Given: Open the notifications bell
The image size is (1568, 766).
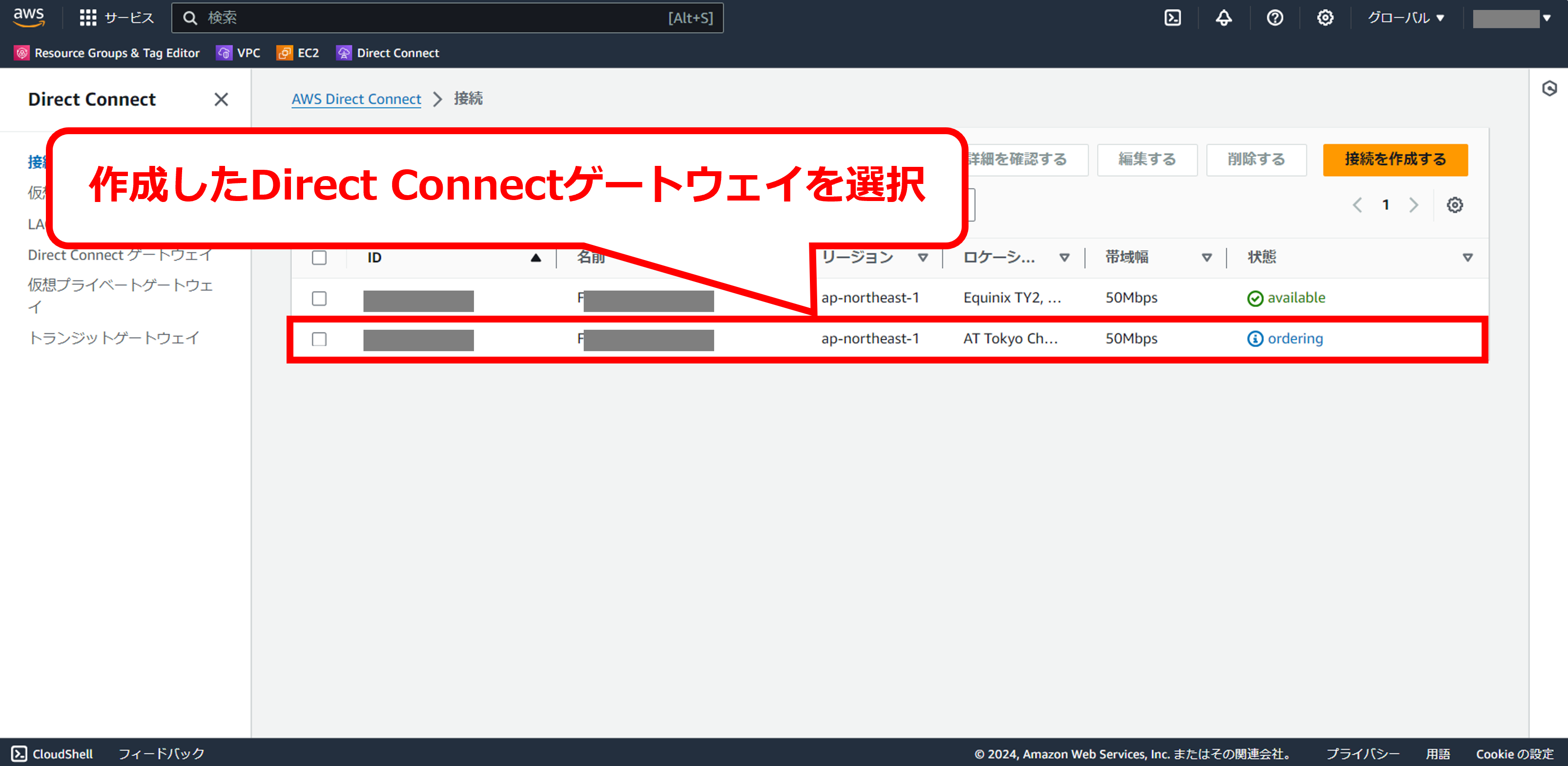Looking at the screenshot, I should pyautogui.click(x=1223, y=18).
